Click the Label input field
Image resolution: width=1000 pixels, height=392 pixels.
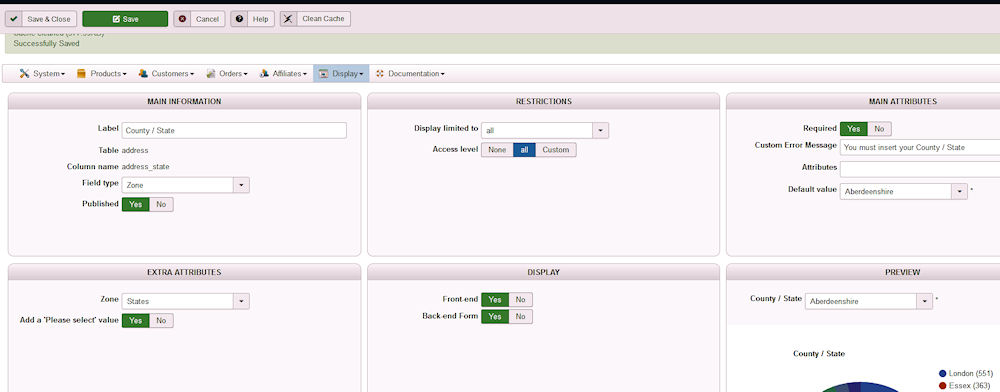(234, 131)
